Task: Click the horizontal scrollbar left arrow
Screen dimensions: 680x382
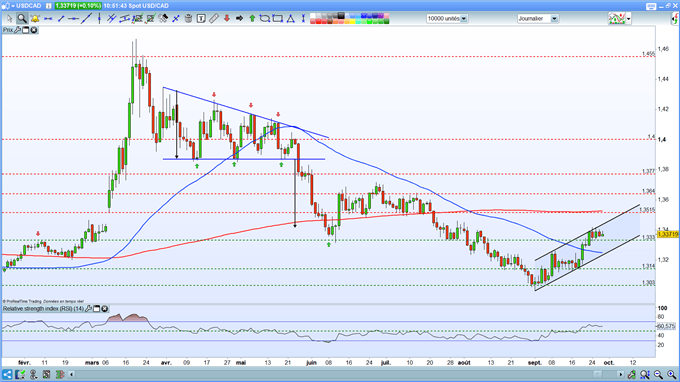Action: (72, 374)
